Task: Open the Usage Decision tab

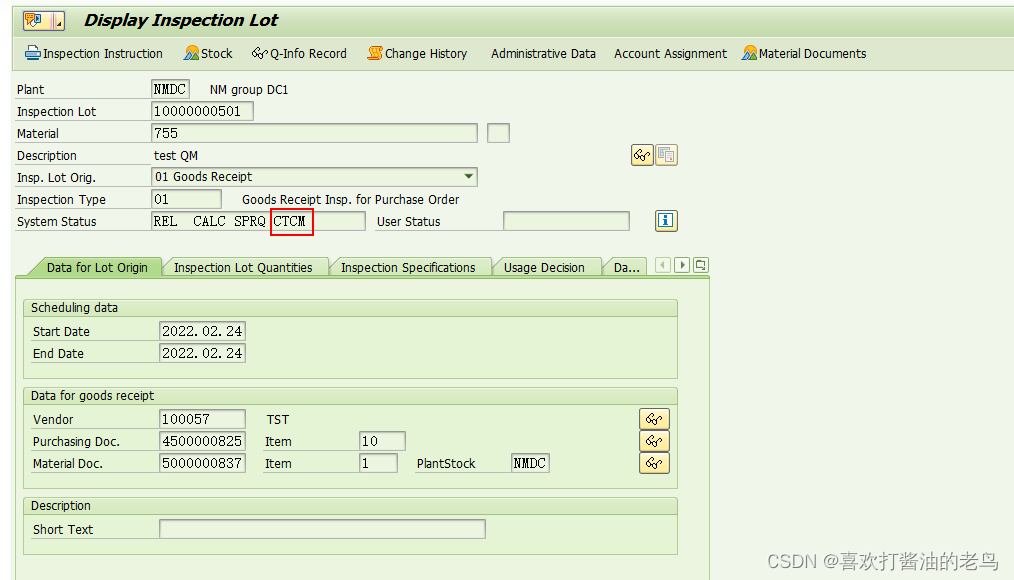Action: 547,267
